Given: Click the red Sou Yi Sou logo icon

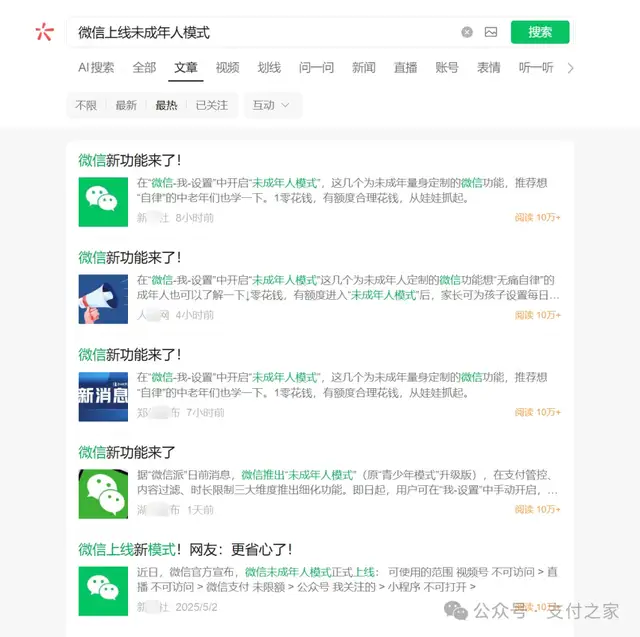Looking at the screenshot, I should (44, 32).
